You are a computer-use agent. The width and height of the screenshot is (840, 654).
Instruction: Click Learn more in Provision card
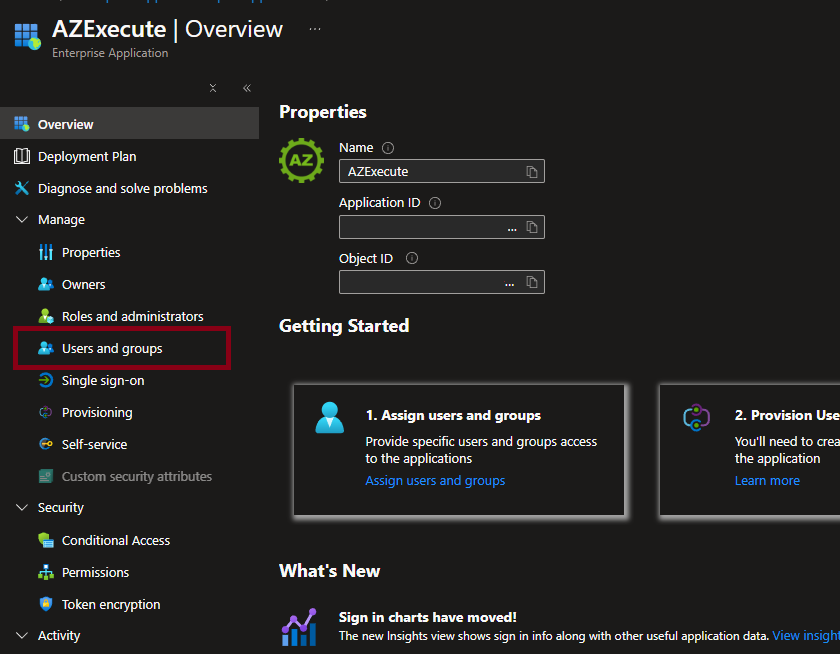click(767, 480)
